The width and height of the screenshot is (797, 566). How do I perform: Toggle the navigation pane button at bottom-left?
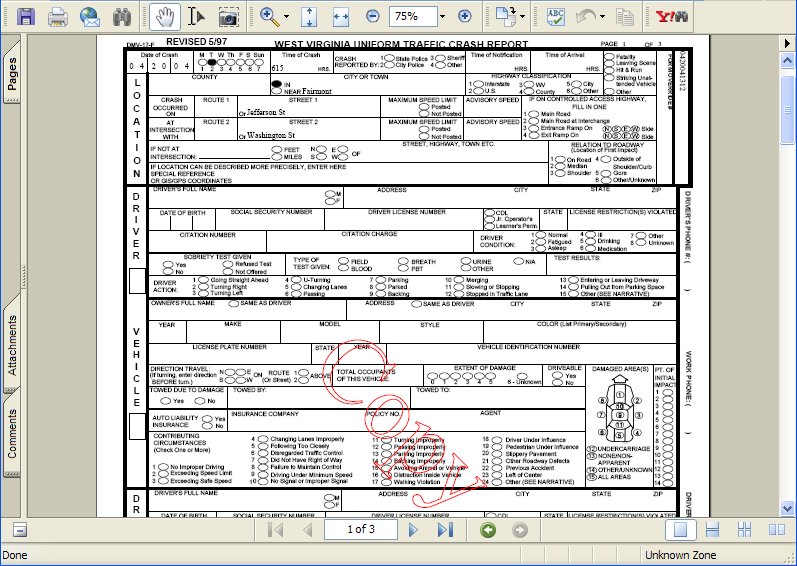click(19, 530)
